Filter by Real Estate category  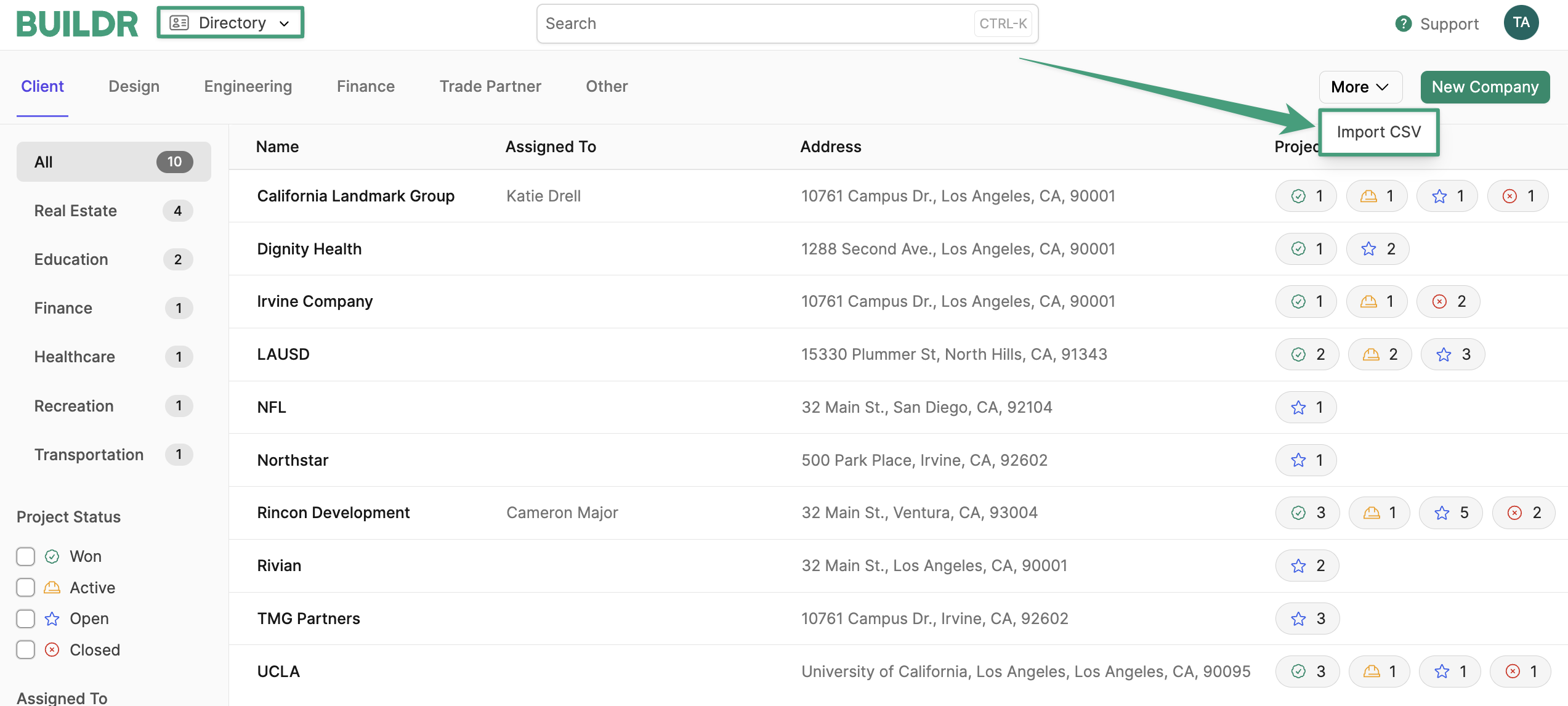coord(114,211)
